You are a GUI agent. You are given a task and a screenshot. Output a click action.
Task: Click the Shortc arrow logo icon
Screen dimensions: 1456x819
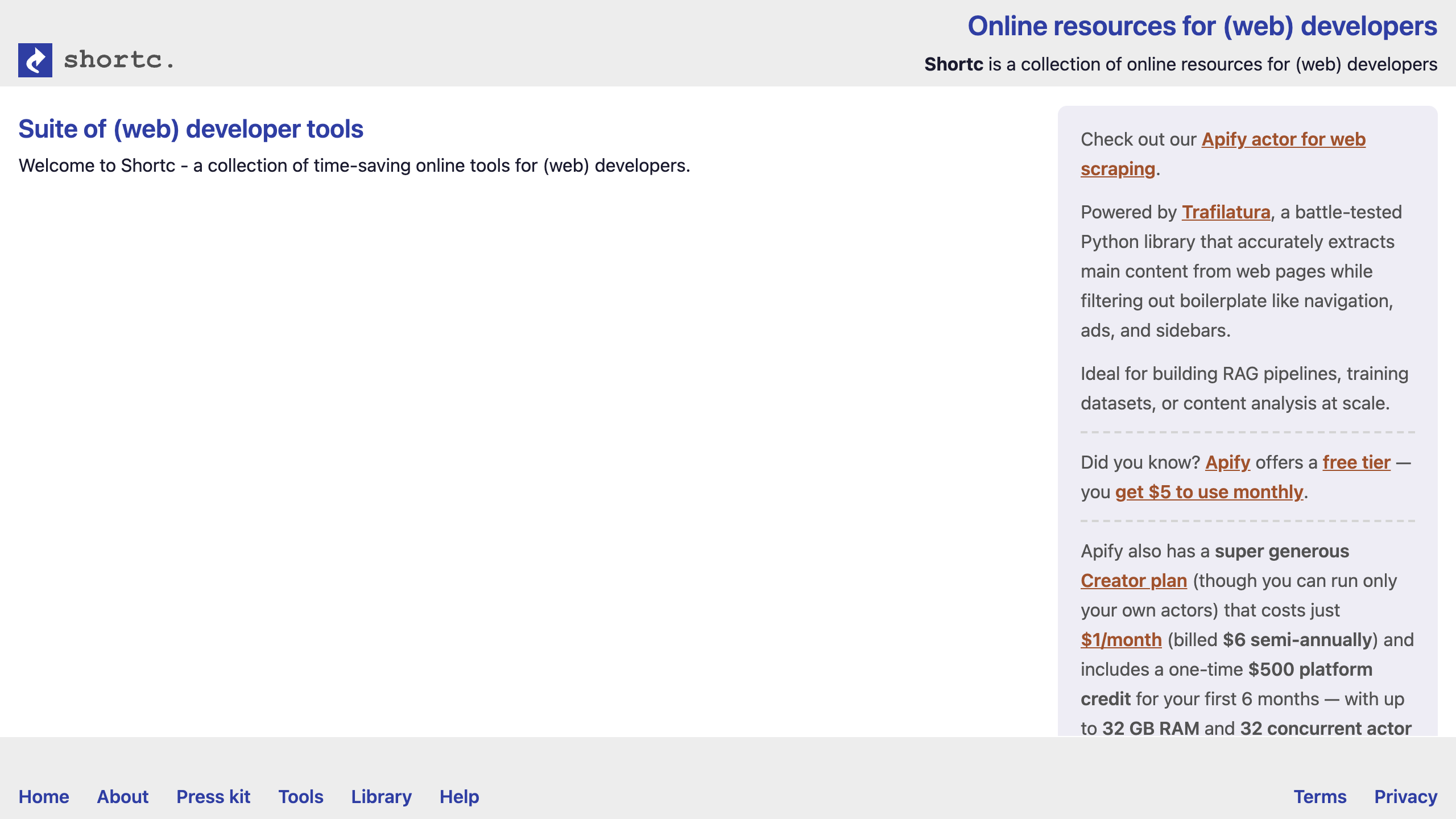(35, 60)
